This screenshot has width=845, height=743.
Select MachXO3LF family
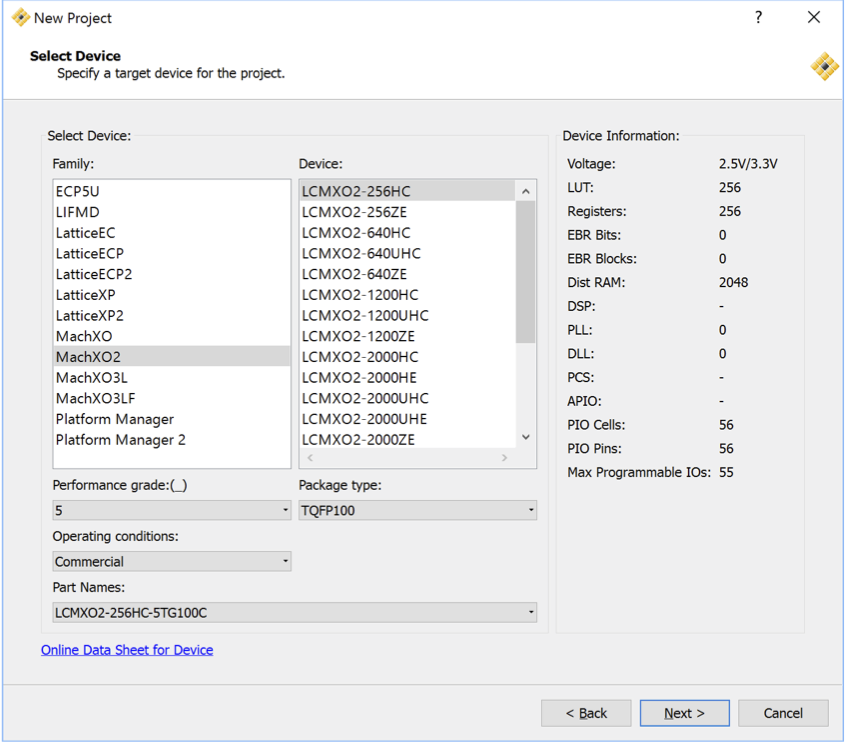coord(171,398)
